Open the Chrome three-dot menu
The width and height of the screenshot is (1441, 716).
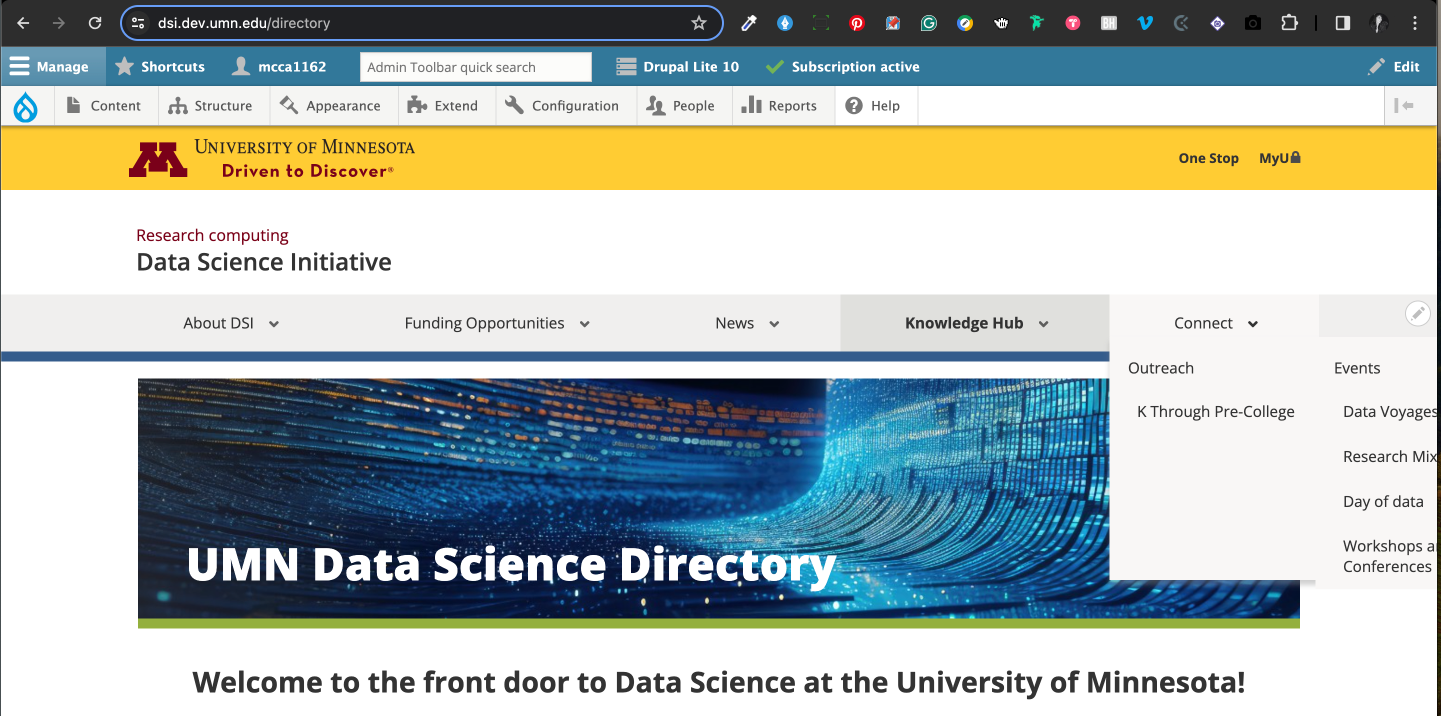click(1414, 23)
